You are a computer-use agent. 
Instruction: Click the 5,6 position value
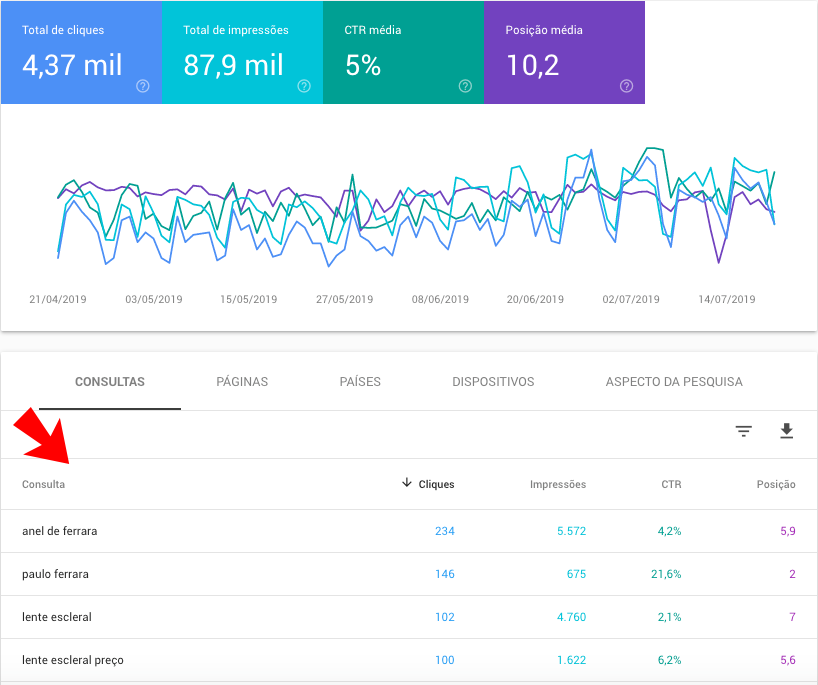[788, 660]
